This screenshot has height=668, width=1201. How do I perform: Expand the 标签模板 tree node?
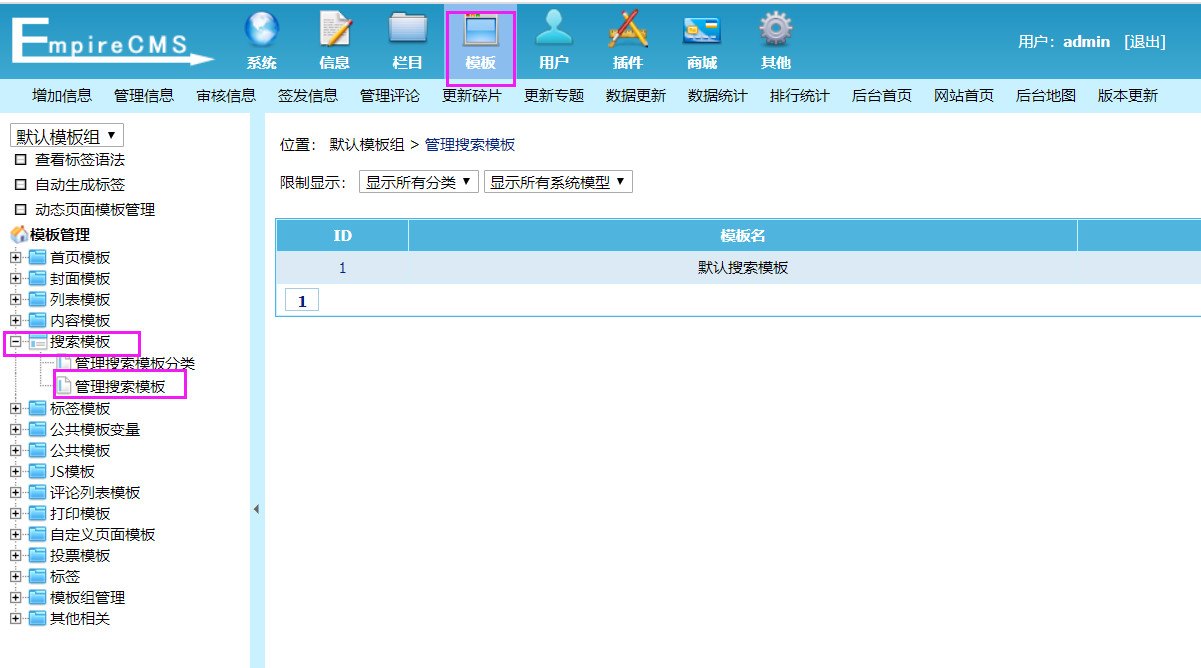(15, 409)
